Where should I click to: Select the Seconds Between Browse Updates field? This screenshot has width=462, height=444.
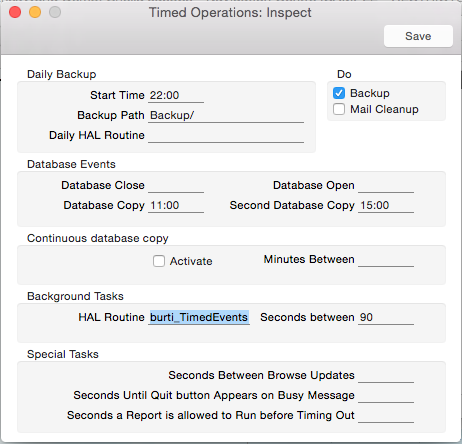pos(386,375)
